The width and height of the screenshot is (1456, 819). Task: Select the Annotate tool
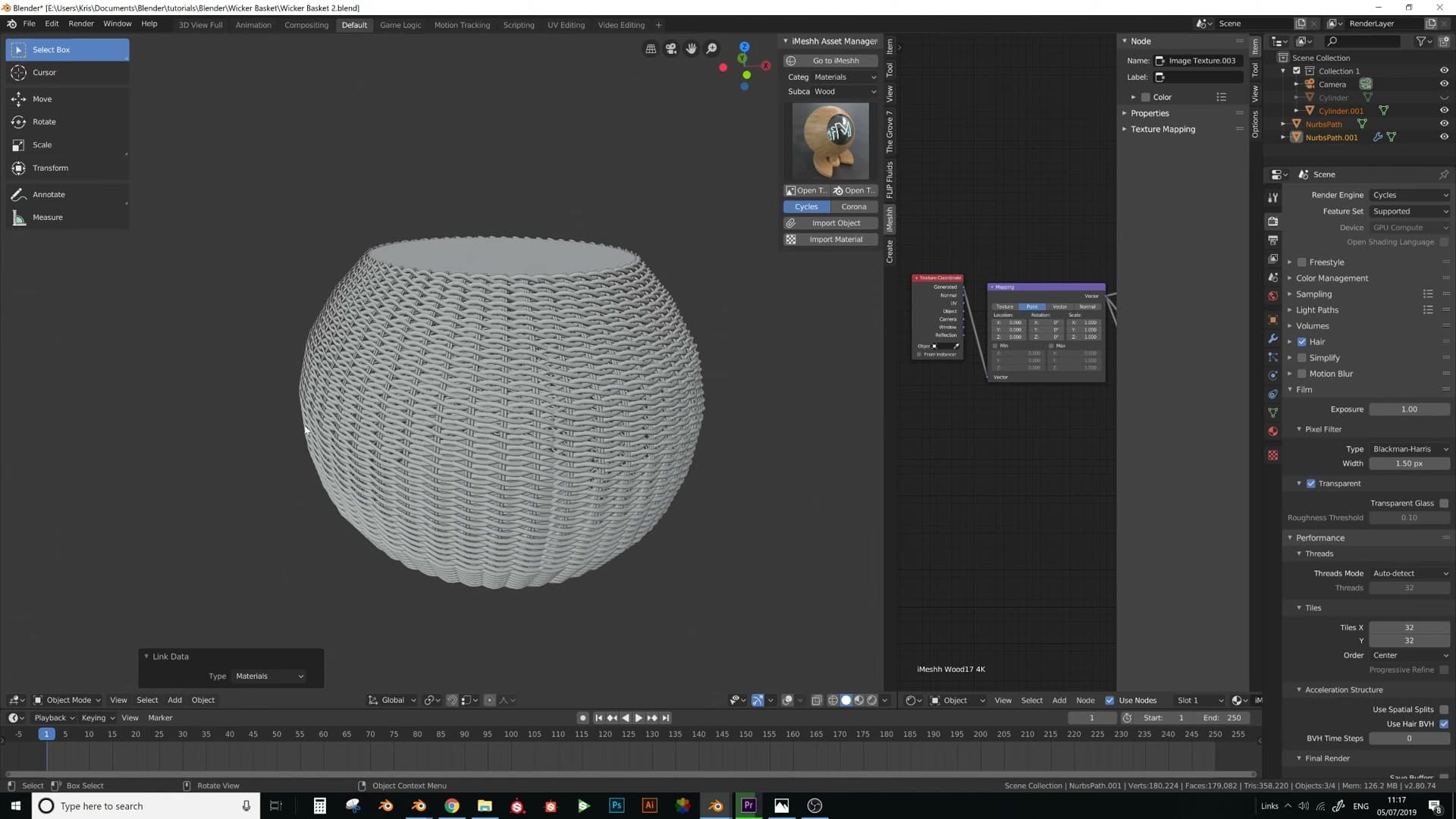point(67,195)
